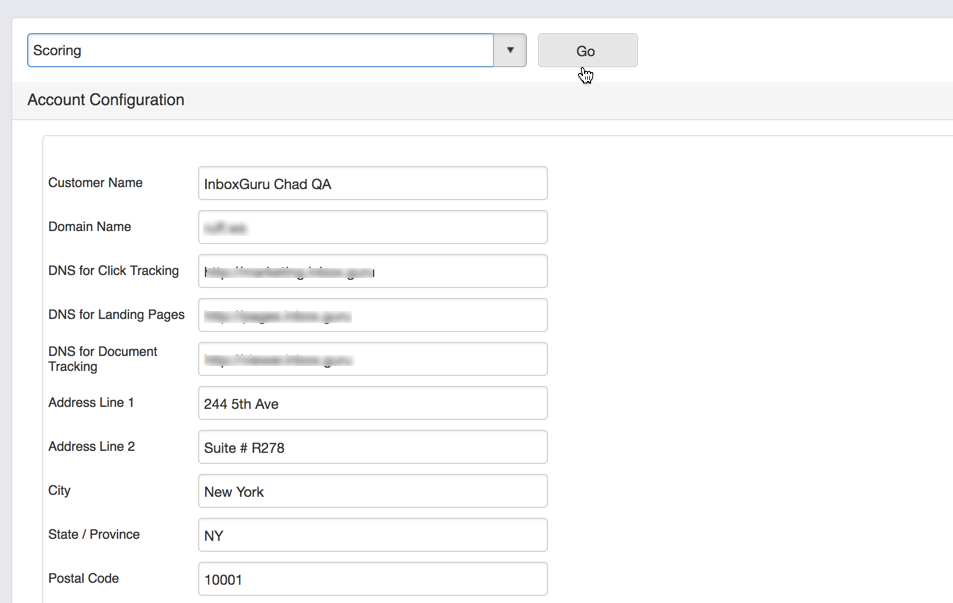Edit the DNS for Landing Pages field
953x603 pixels.
372,315
